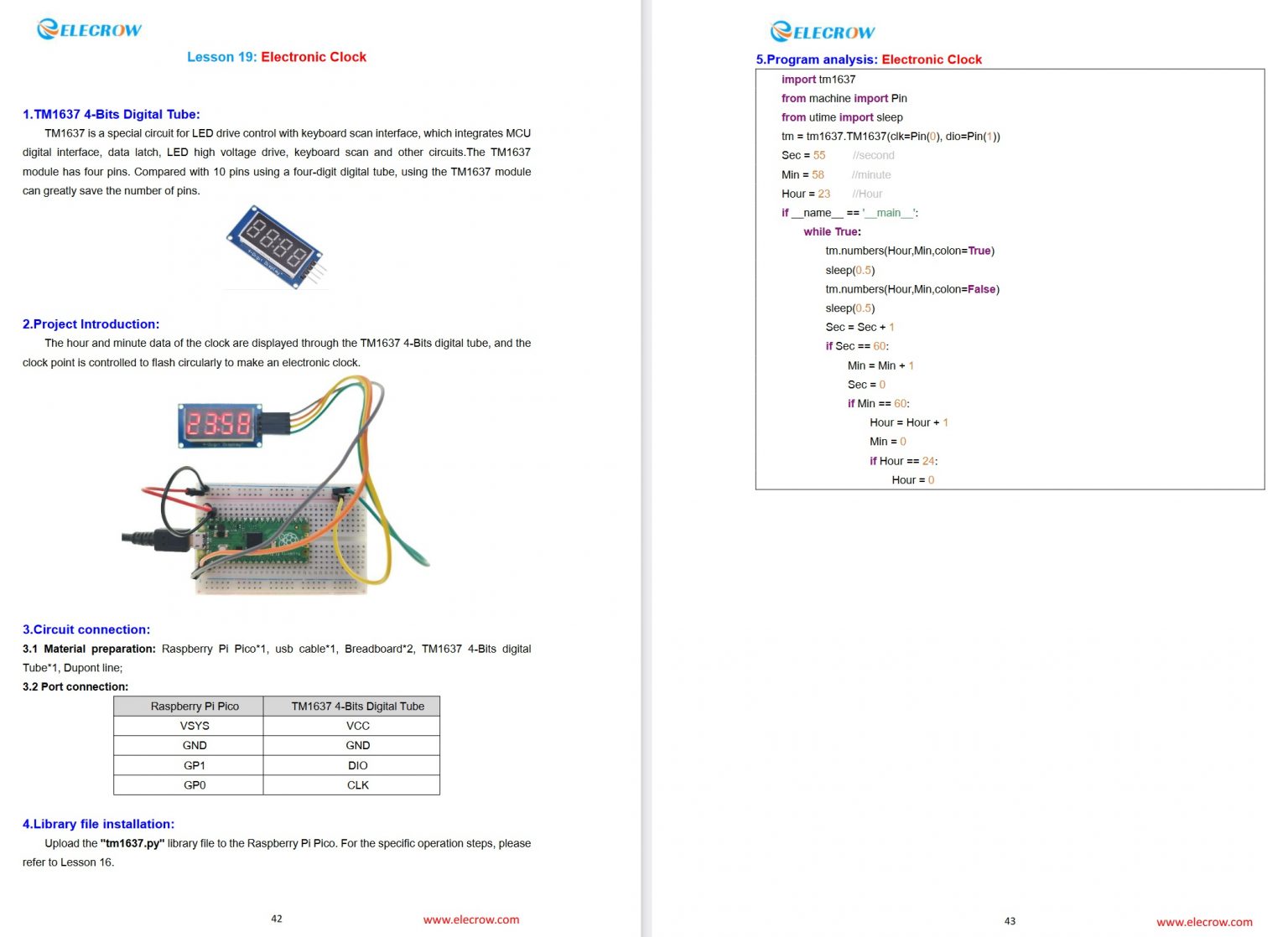
Task: Click the Elecrow logo on page 43
Action: 823,32
